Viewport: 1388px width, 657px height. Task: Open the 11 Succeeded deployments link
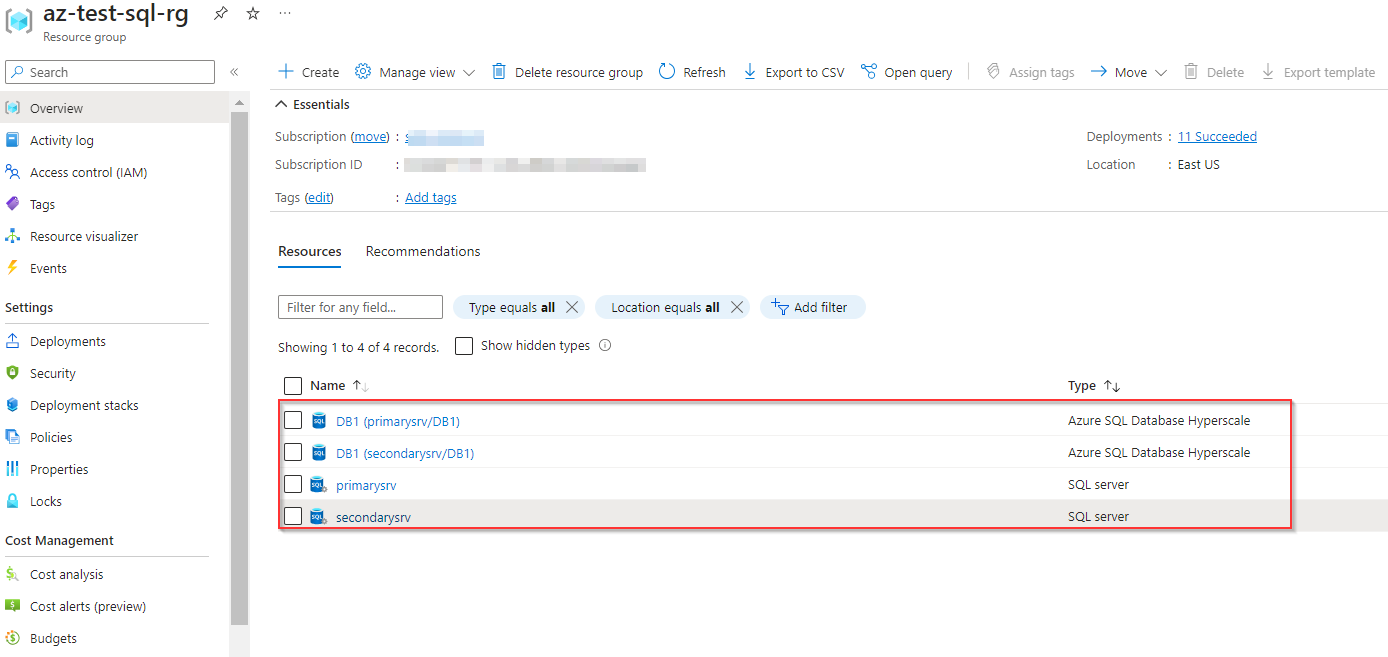point(1217,137)
